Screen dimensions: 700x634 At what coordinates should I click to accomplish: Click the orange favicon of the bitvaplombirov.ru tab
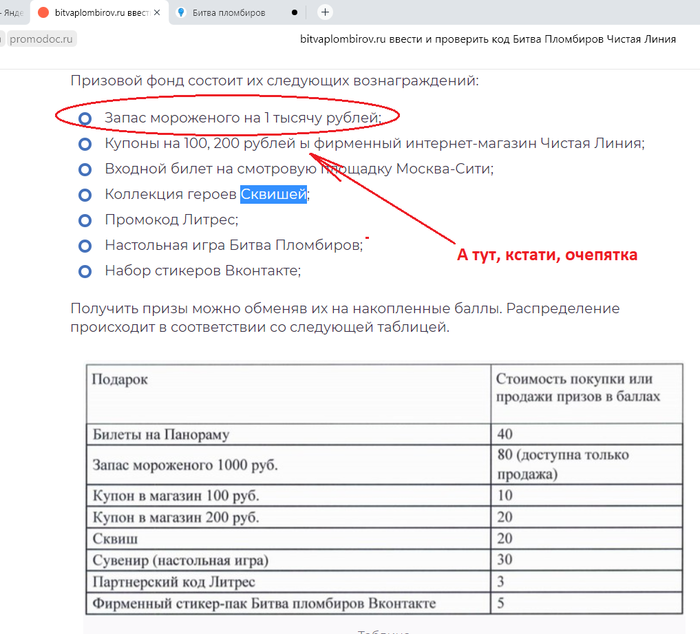click(x=43, y=13)
